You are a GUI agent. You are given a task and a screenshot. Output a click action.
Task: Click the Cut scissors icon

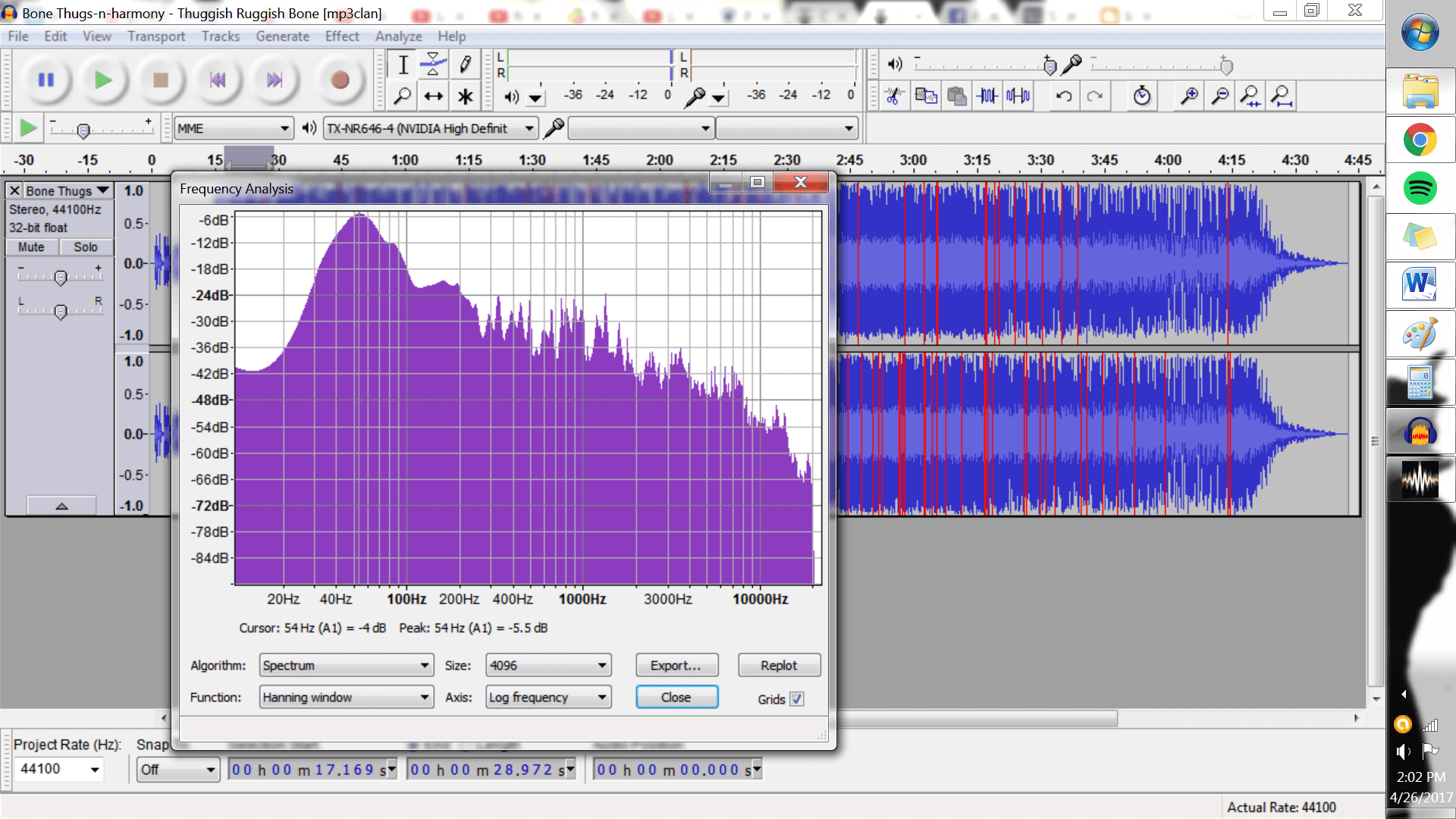point(895,96)
